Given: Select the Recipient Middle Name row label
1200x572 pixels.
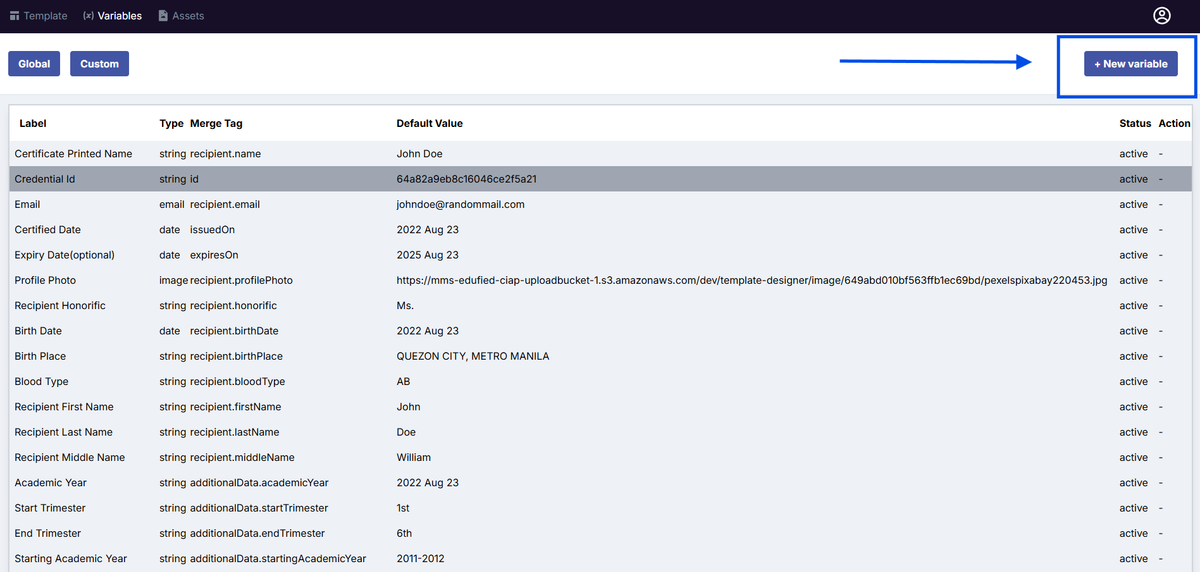Looking at the screenshot, I should pyautogui.click(x=70, y=457).
